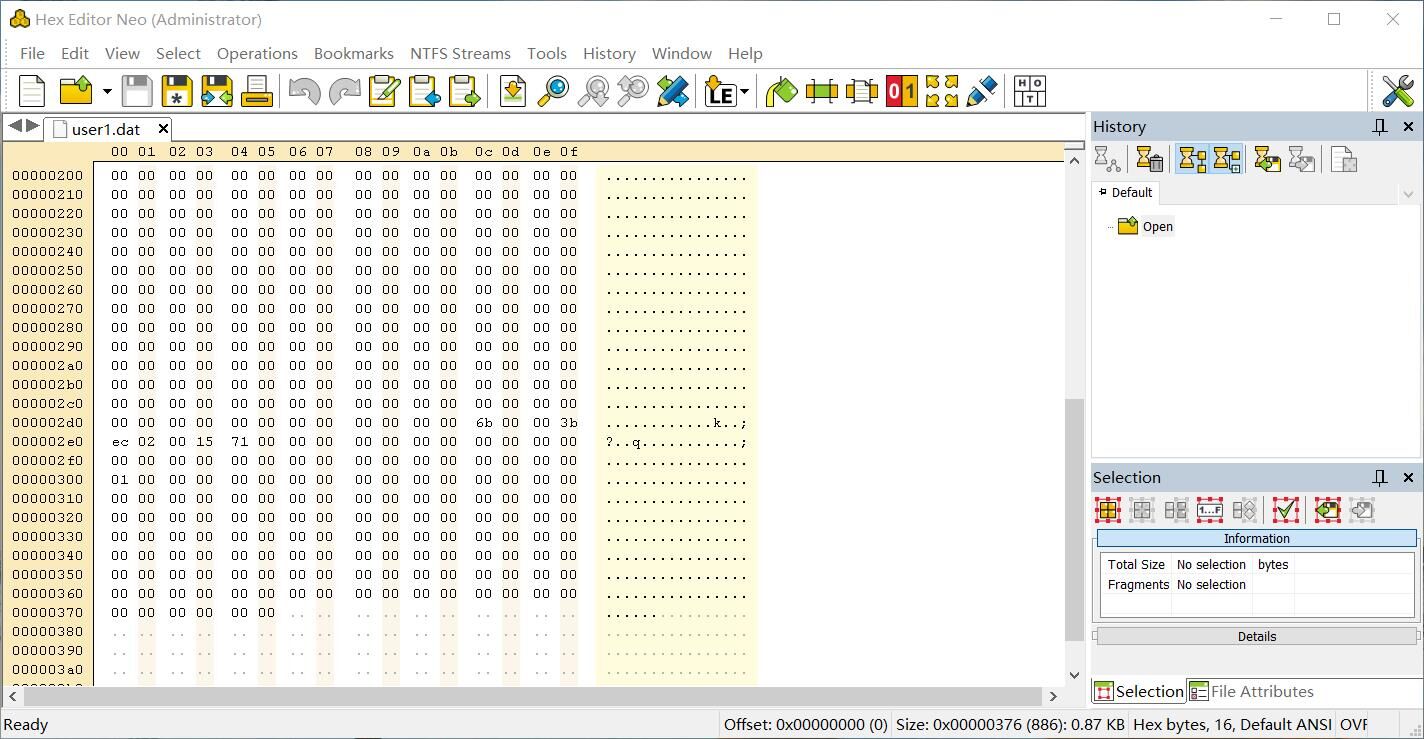The height and width of the screenshot is (739, 1424).
Task: Click the clipboard icon with blue arrow
Action: tap(425, 91)
